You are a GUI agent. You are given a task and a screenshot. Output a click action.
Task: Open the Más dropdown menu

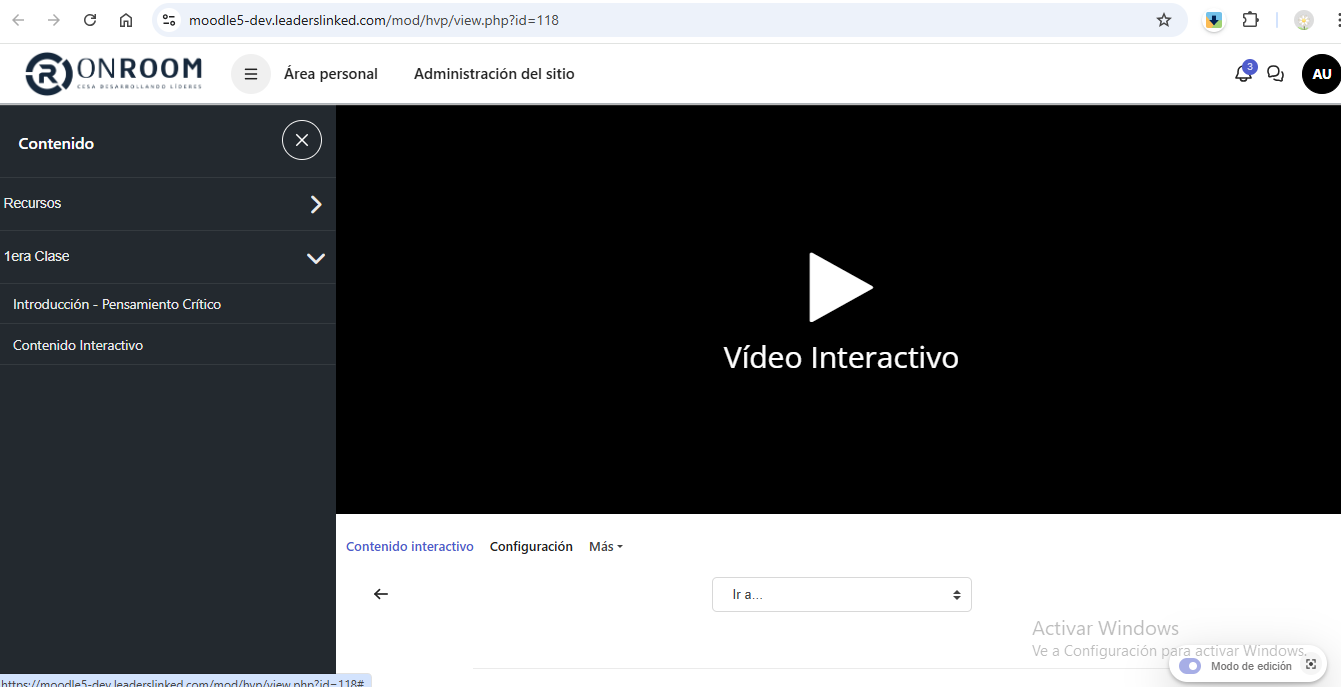[x=605, y=547]
